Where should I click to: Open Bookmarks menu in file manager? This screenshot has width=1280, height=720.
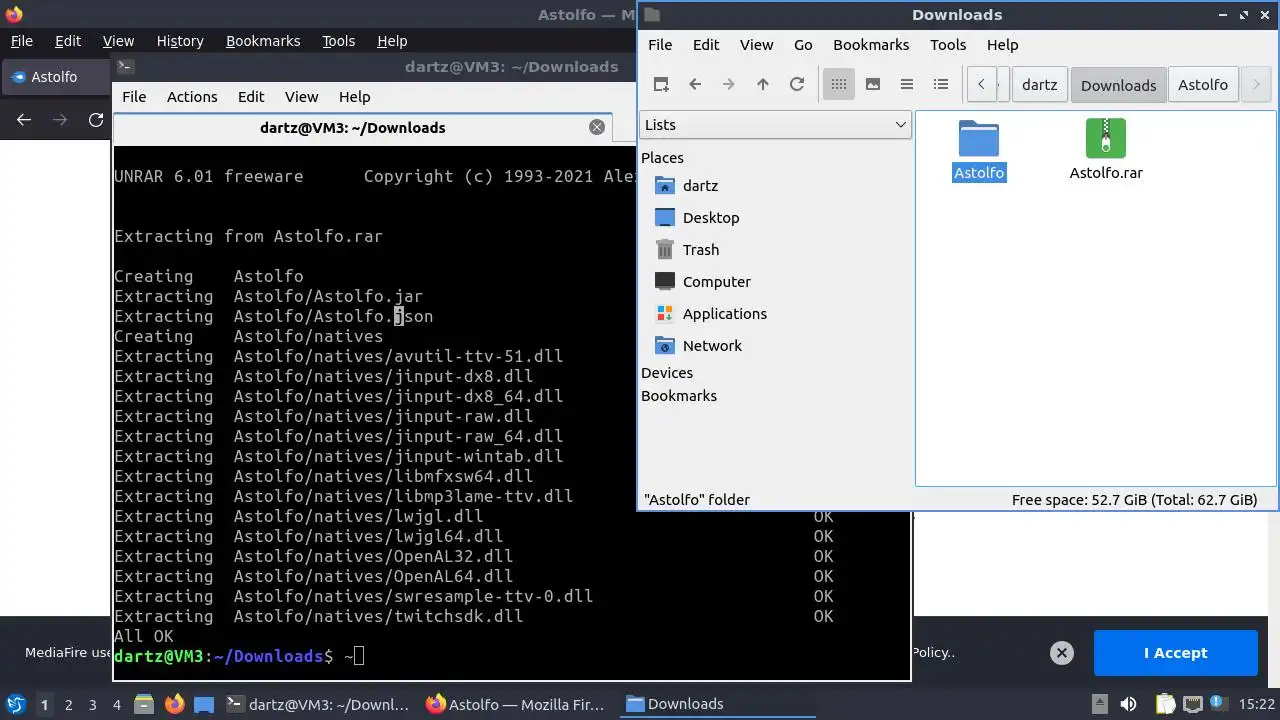pyautogui.click(x=871, y=44)
